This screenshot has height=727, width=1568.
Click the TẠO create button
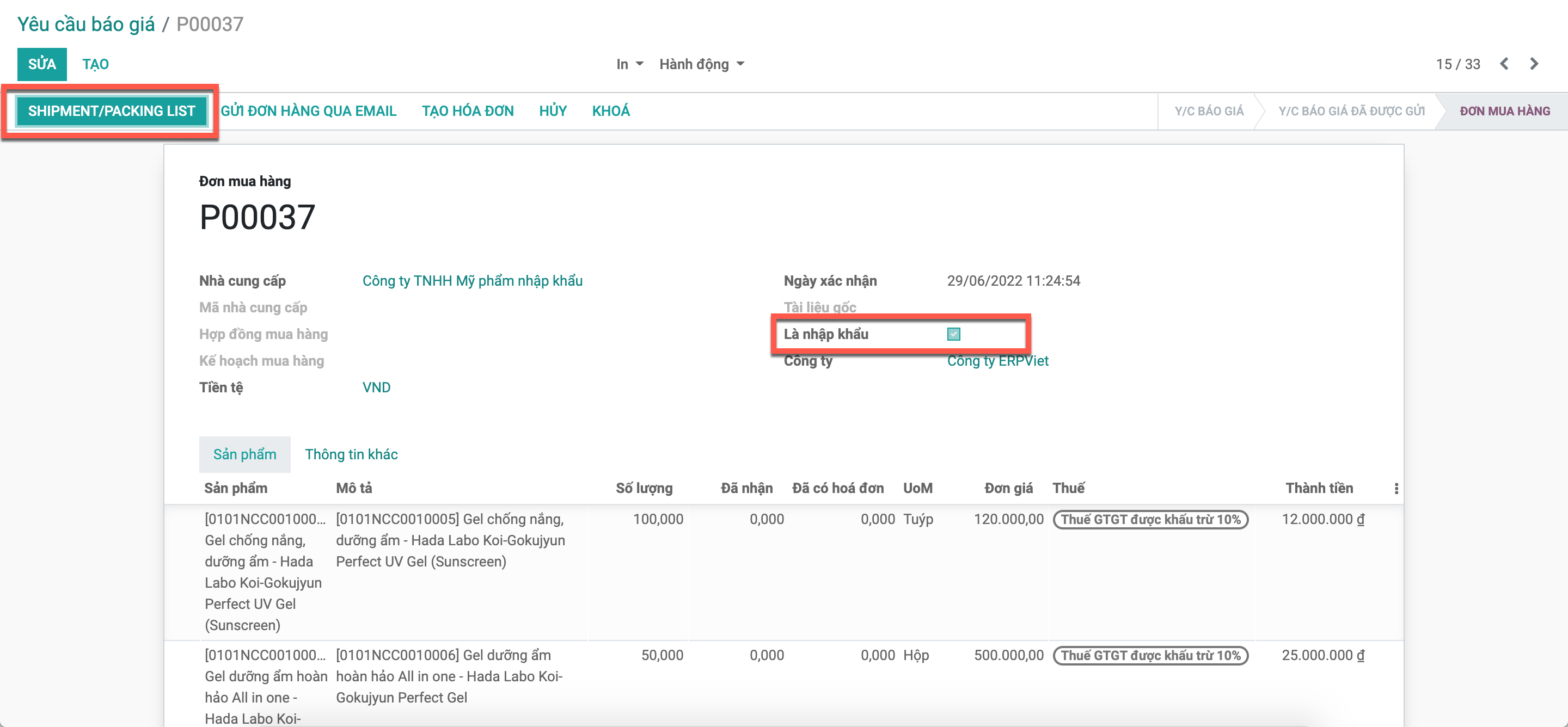pyautogui.click(x=96, y=64)
